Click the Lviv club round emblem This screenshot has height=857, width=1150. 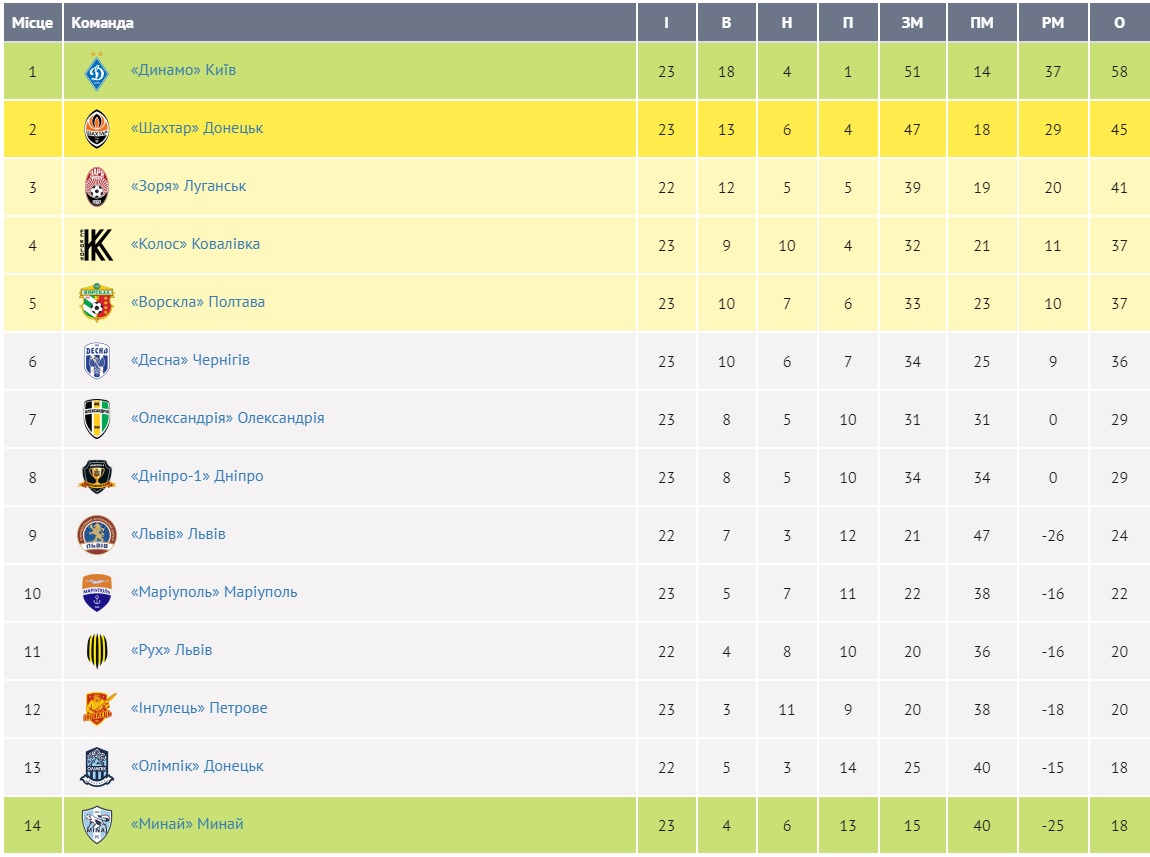[x=97, y=535]
